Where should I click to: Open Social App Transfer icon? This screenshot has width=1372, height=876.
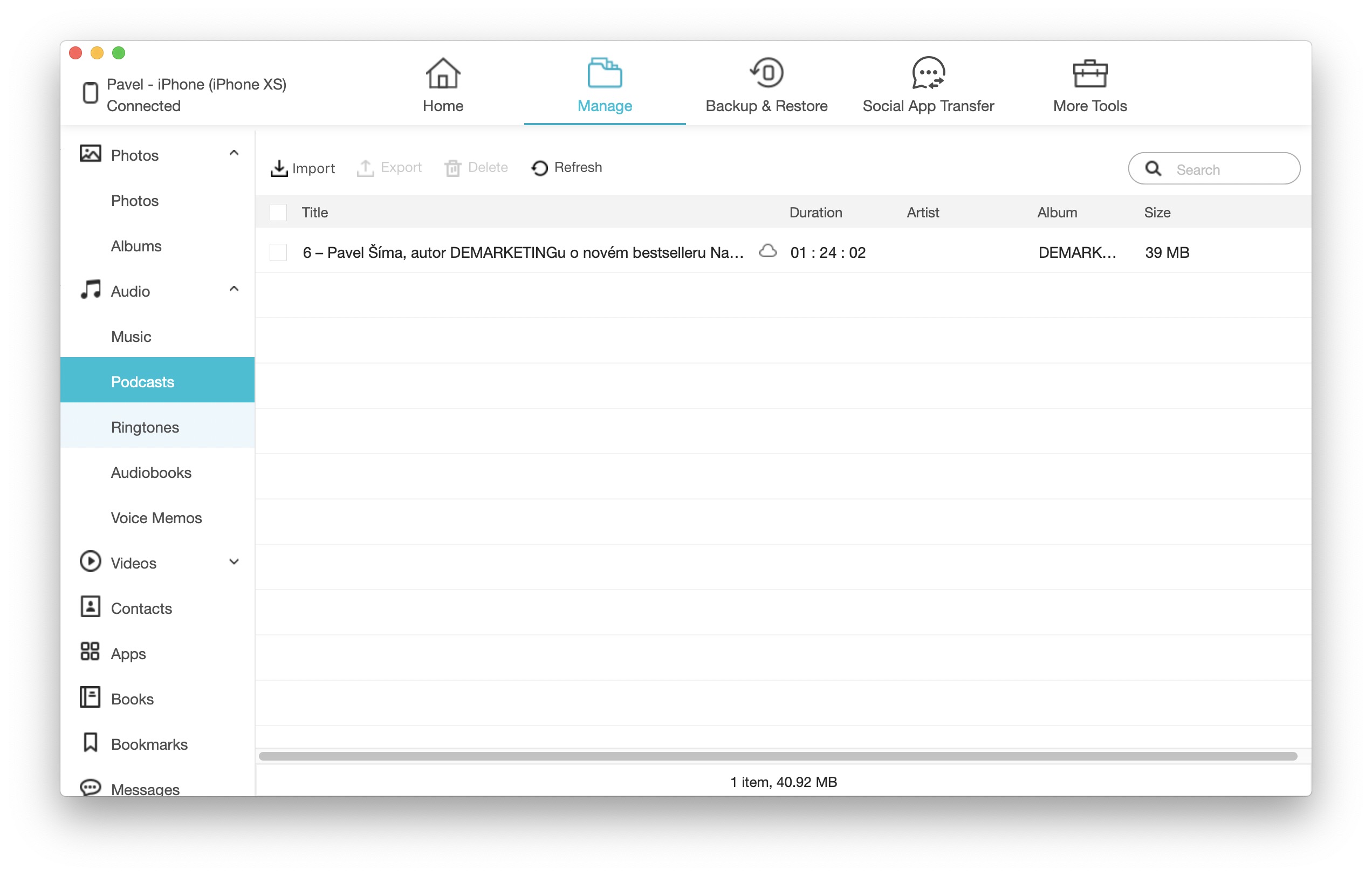click(928, 73)
